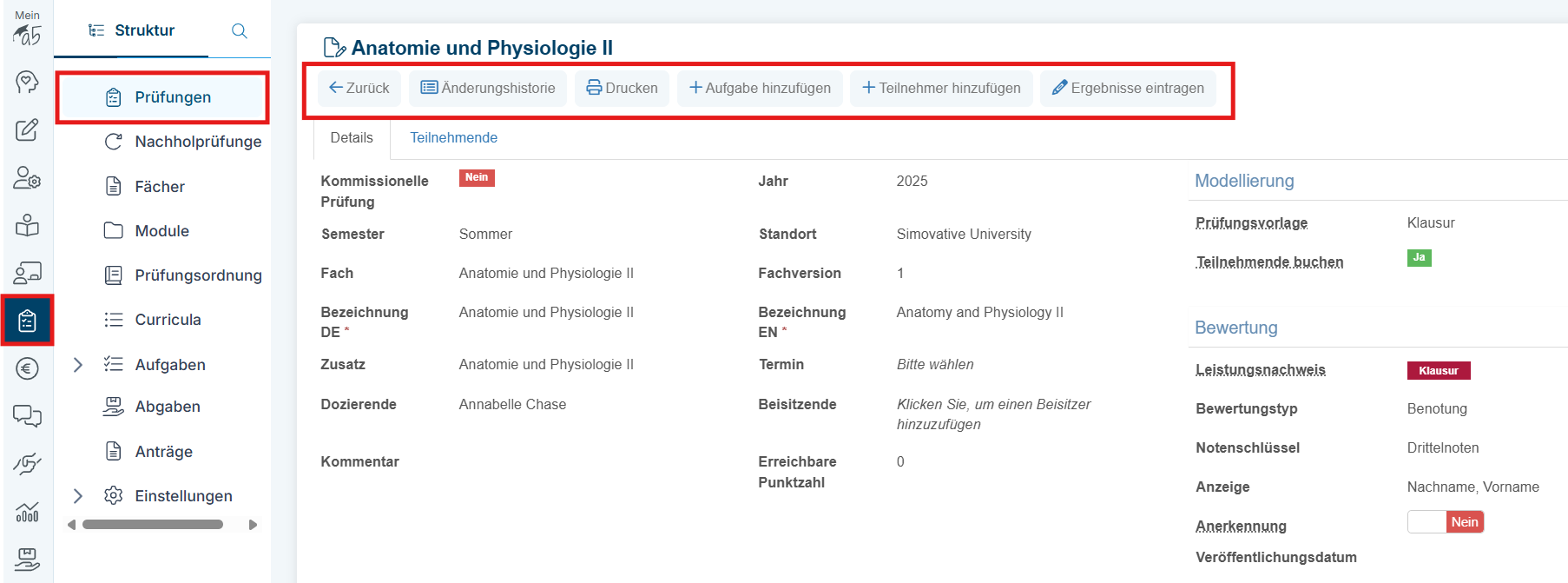Screen dimensions: 1568x583
Task: Switch to the Teilnehmende tab
Action: (x=453, y=138)
